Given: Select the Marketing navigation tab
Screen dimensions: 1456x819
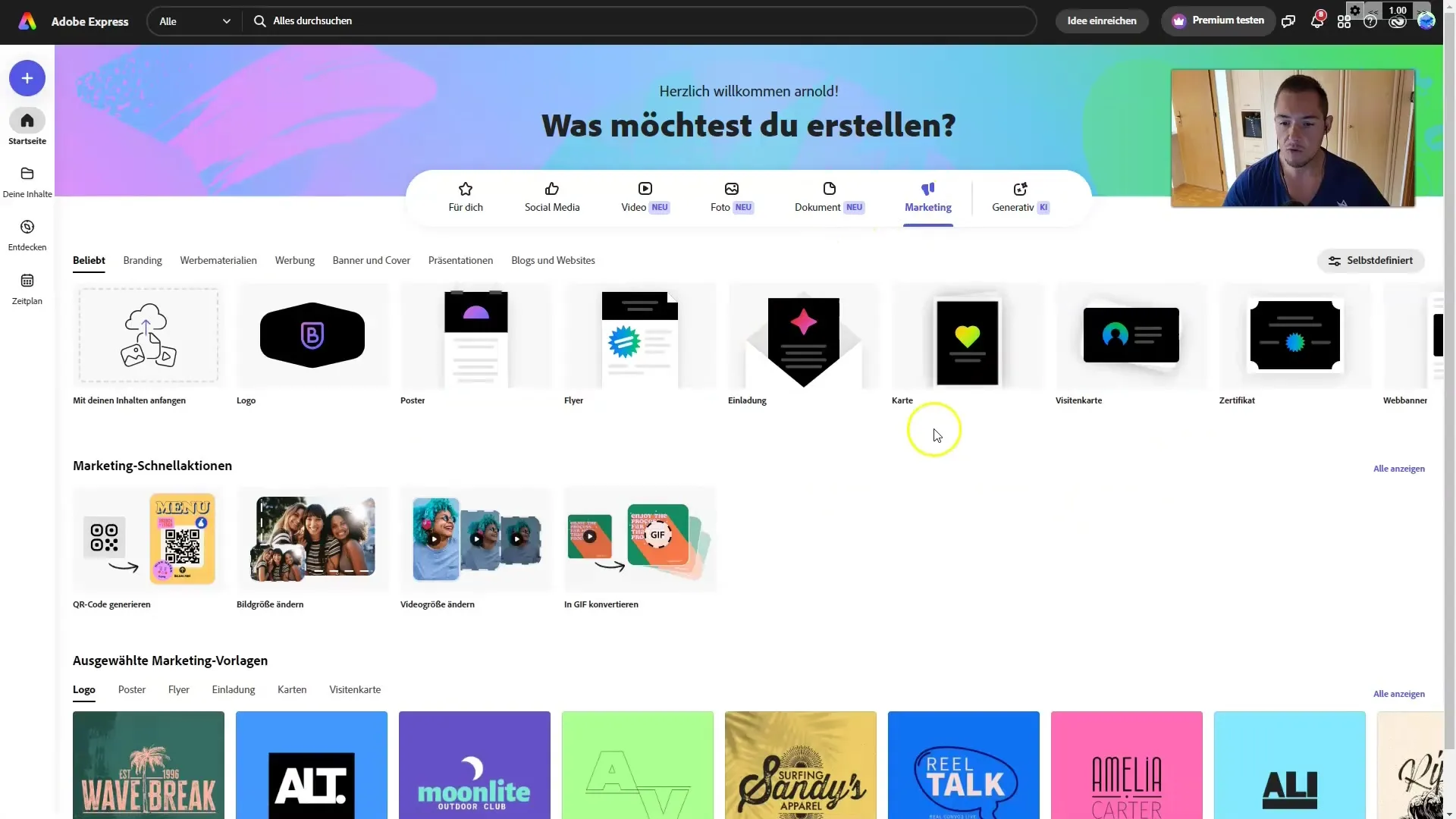Looking at the screenshot, I should 928,197.
